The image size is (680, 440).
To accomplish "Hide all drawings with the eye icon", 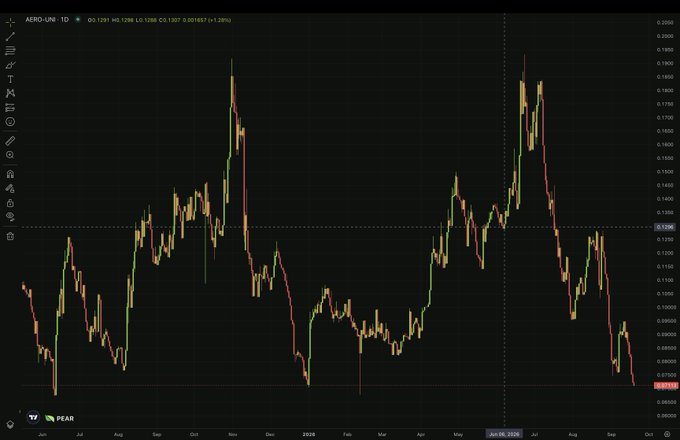I will tap(10, 217).
